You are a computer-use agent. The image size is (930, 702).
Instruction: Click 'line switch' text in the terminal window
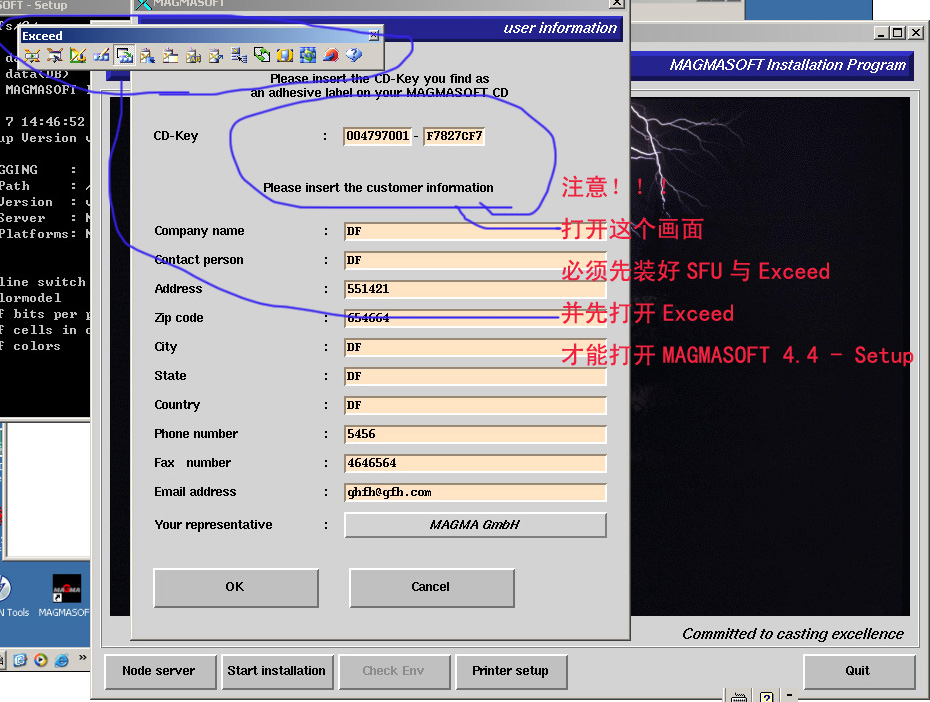(x=43, y=282)
